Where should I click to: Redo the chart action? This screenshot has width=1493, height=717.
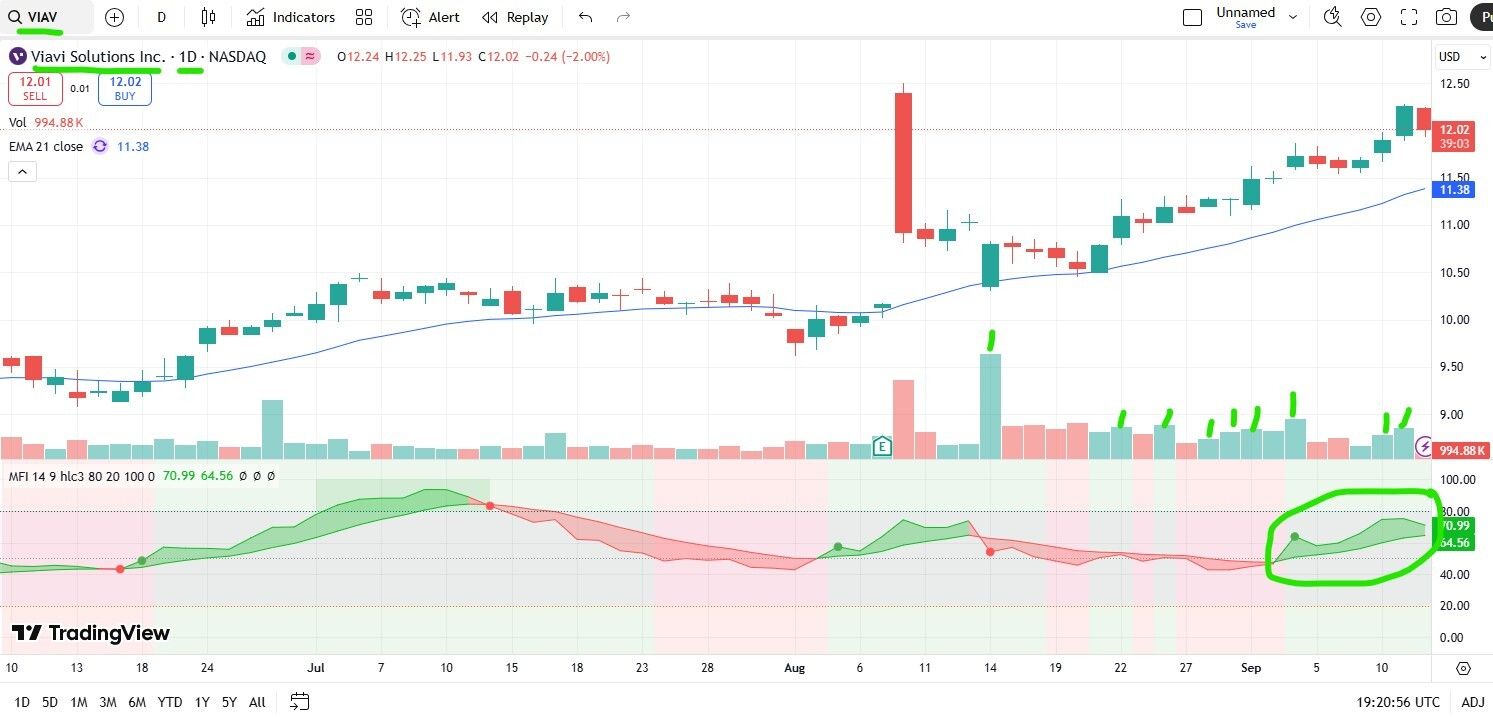624,17
